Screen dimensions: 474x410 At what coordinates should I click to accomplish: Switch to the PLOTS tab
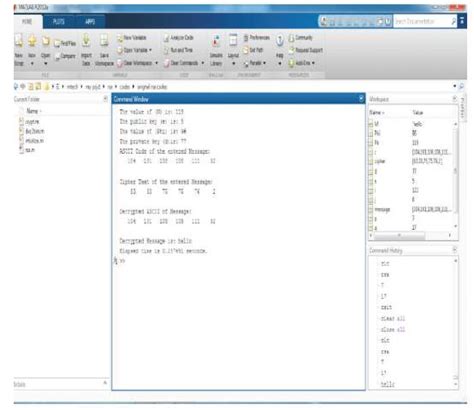(x=58, y=22)
